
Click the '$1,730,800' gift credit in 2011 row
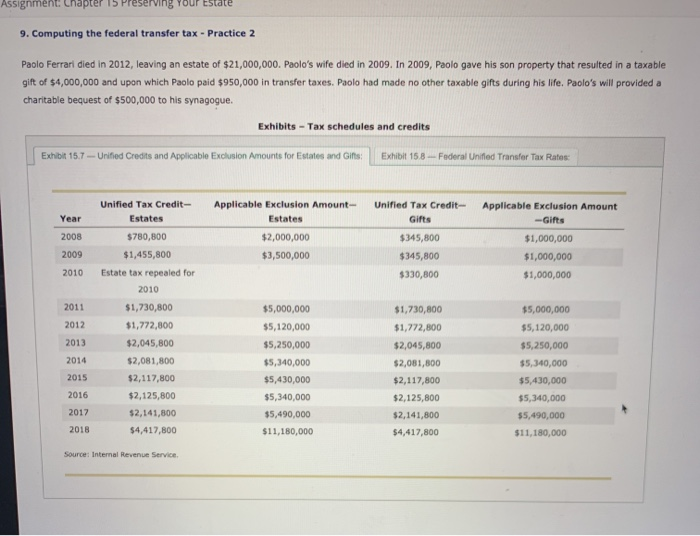[418, 309]
